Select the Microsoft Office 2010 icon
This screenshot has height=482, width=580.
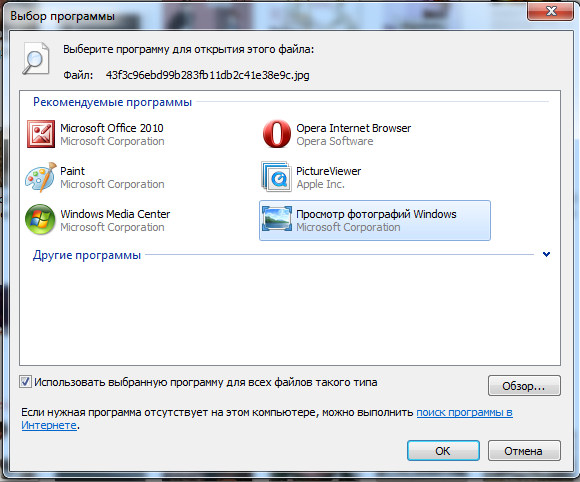pos(41,134)
